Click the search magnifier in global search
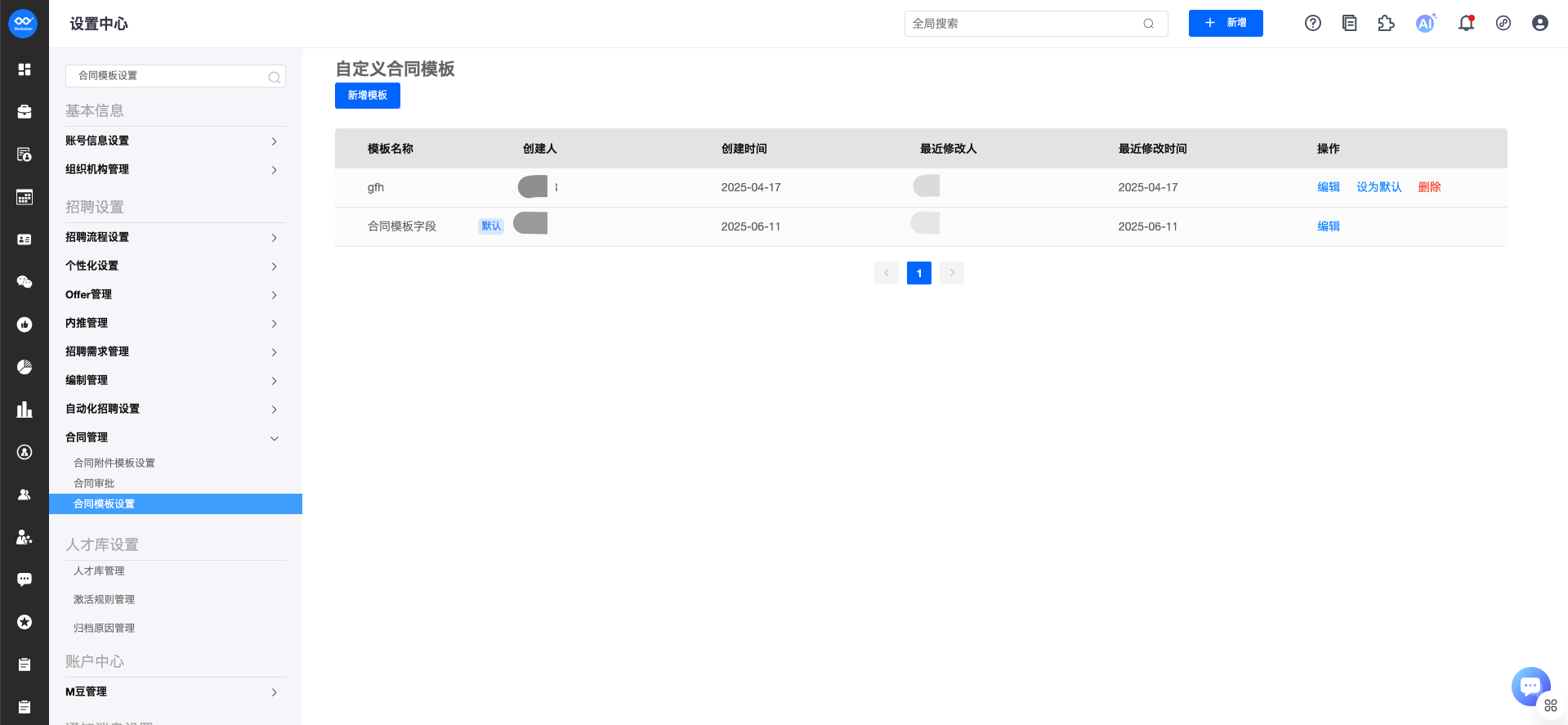1568x725 pixels. [1148, 24]
